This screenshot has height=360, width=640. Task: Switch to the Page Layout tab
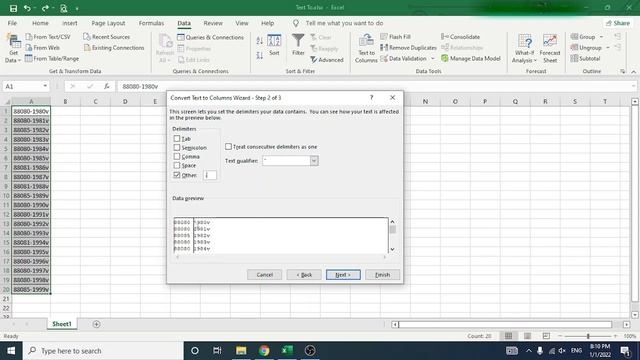(x=108, y=23)
